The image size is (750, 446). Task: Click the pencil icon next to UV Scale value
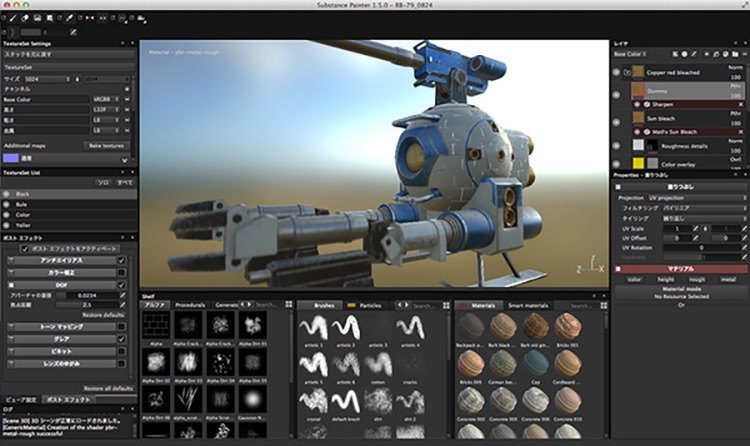695,229
